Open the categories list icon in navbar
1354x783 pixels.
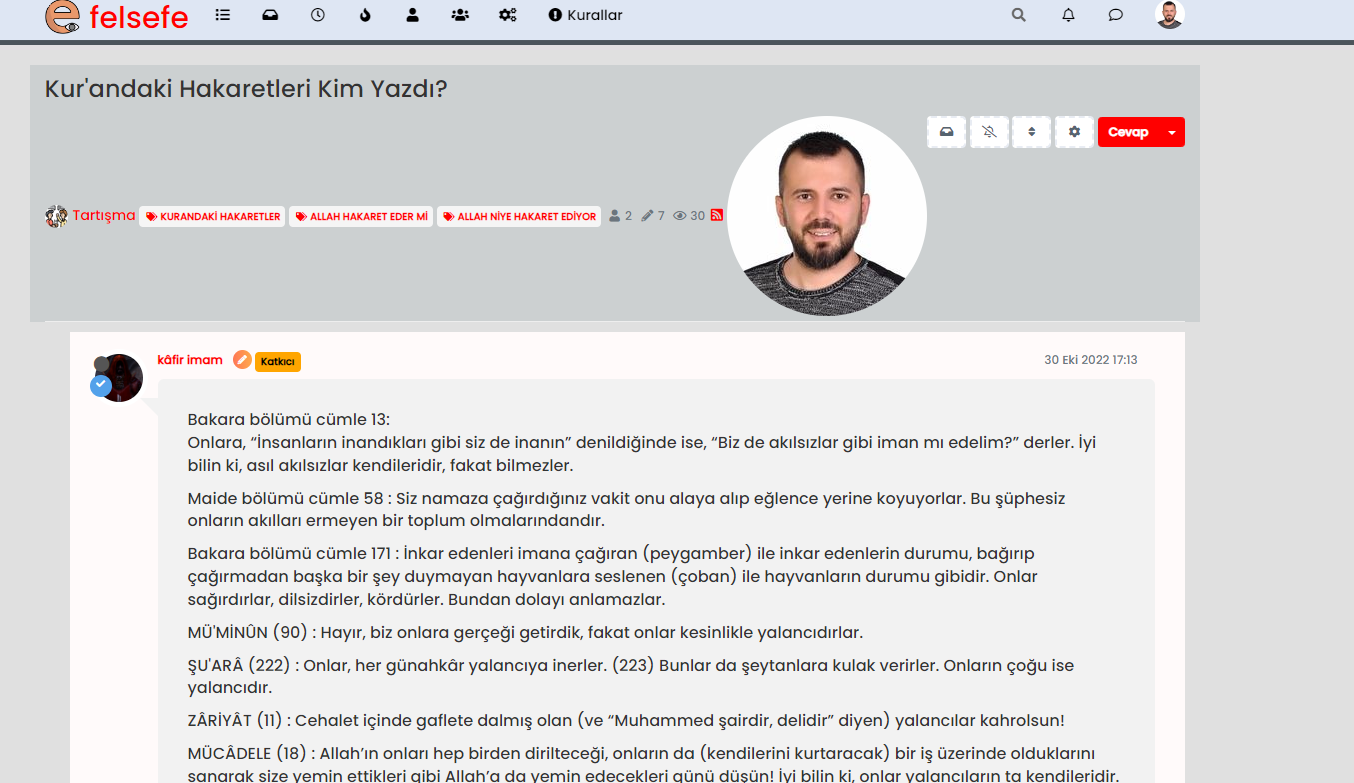pyautogui.click(x=223, y=15)
